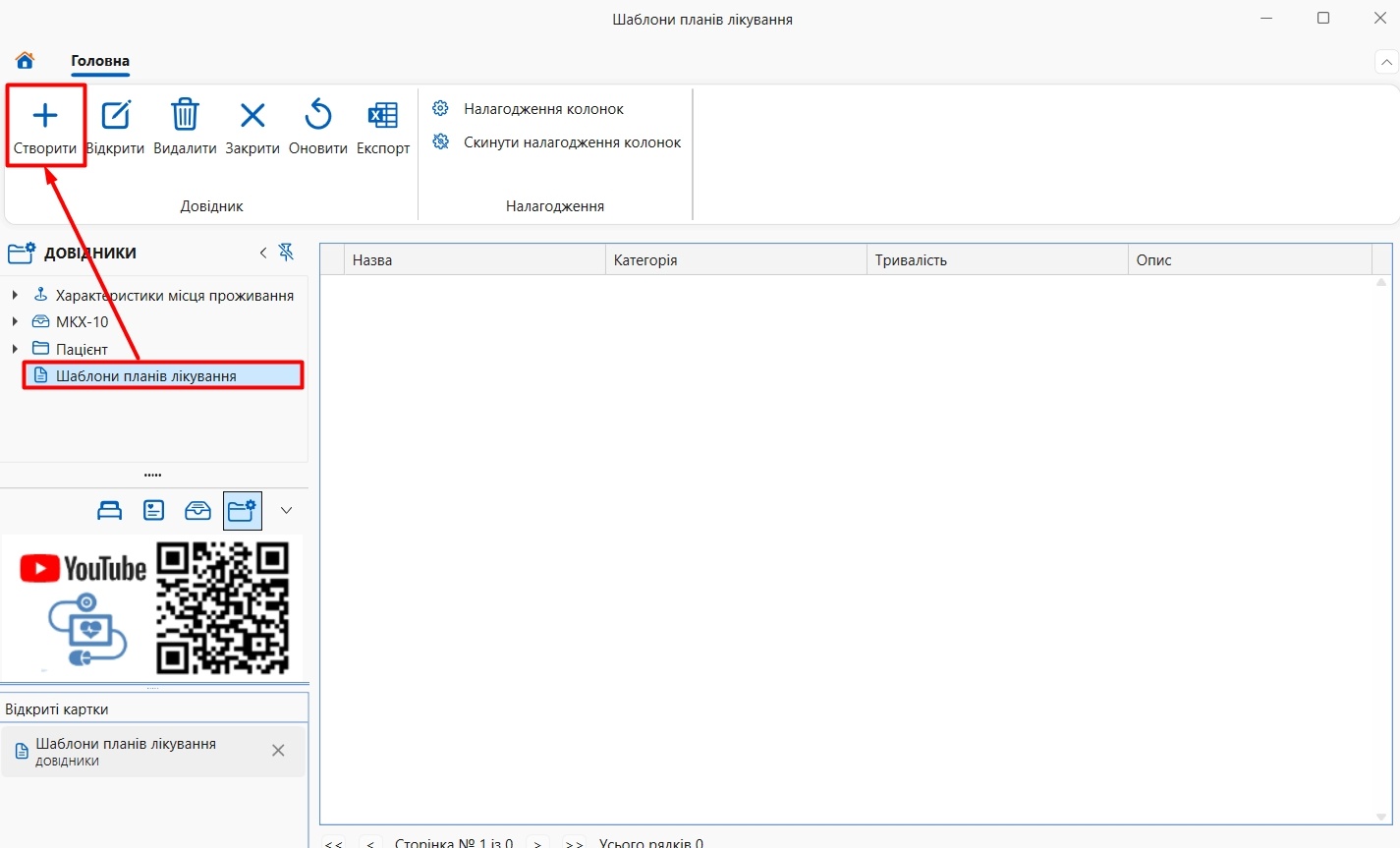The width and height of the screenshot is (1400, 848).
Task: Maximize the application window
Action: 1323,18
